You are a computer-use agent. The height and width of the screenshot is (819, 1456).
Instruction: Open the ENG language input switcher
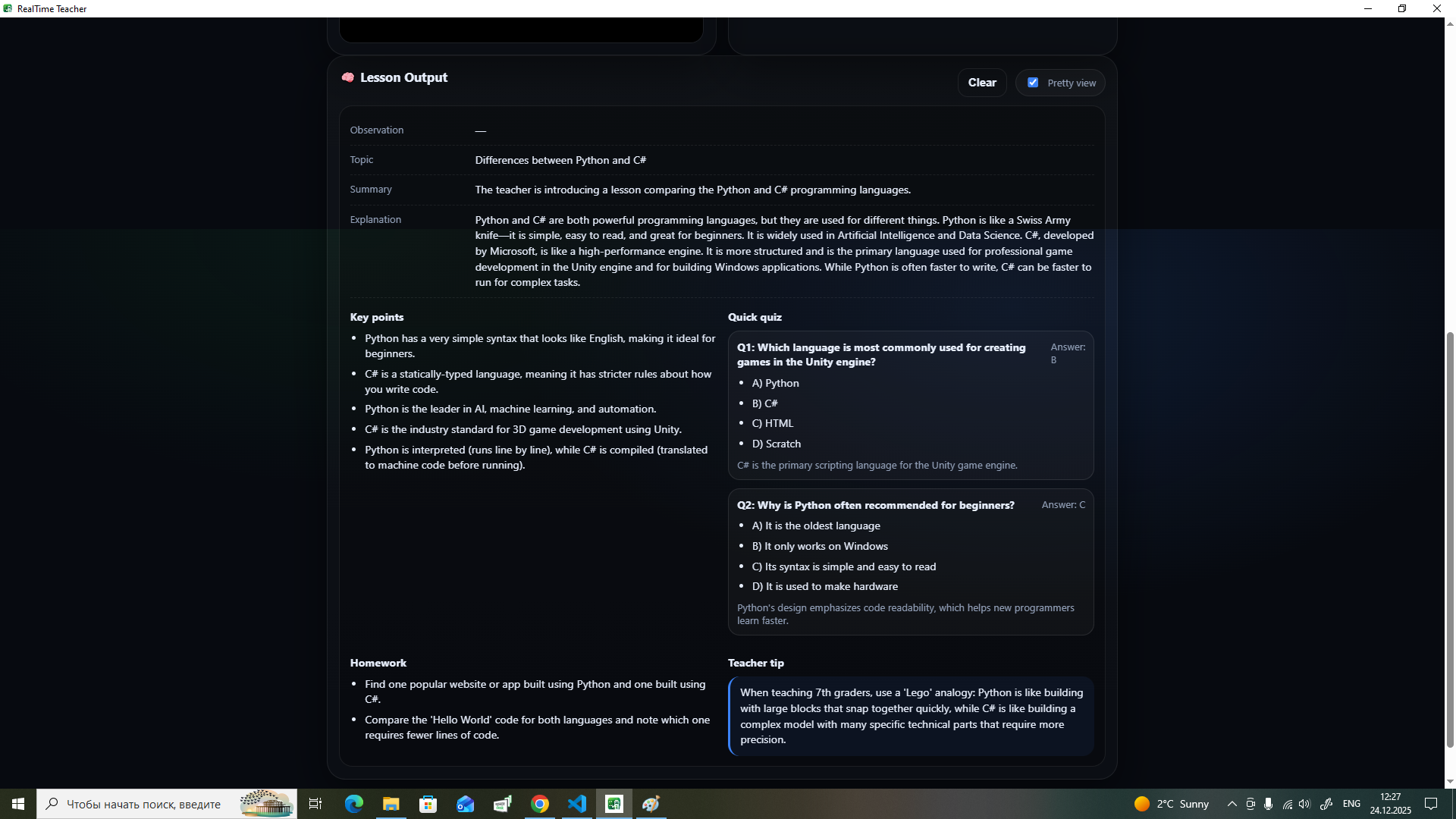[1351, 804]
